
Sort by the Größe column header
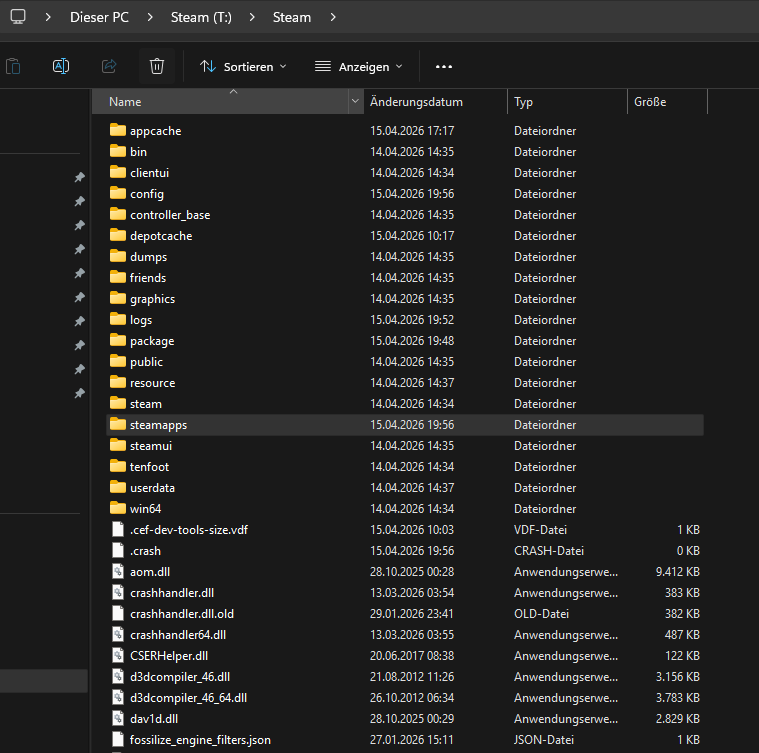click(650, 102)
